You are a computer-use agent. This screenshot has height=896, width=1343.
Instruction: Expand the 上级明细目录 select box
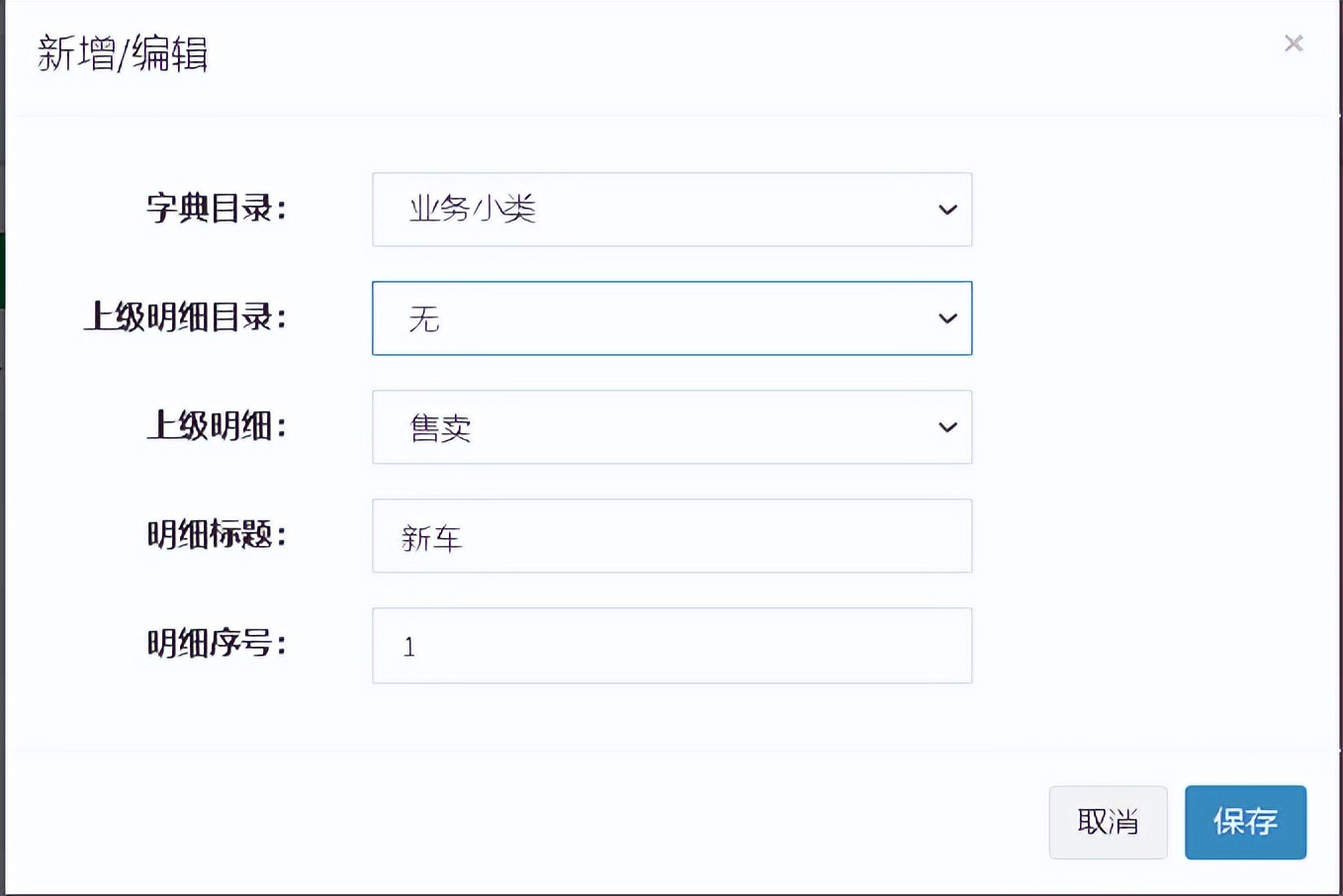pos(671,318)
